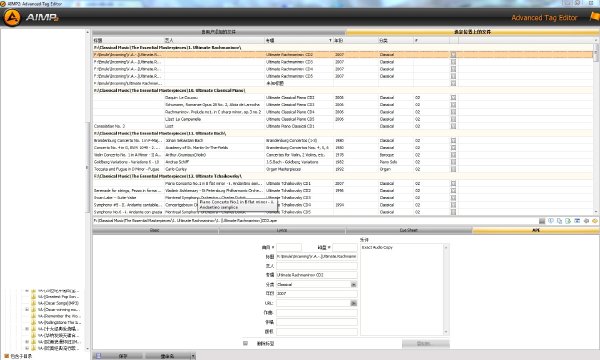This screenshot has height=360, width=600.
Task: Click the year field containing 2007
Action: (317, 294)
